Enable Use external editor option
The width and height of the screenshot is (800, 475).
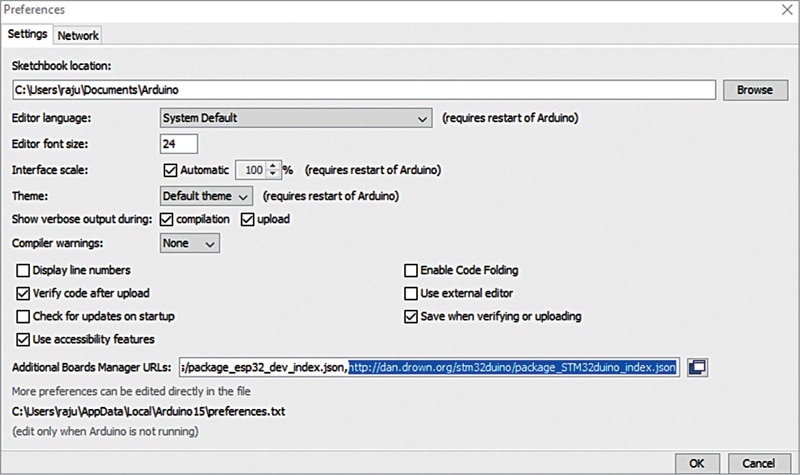pos(410,293)
